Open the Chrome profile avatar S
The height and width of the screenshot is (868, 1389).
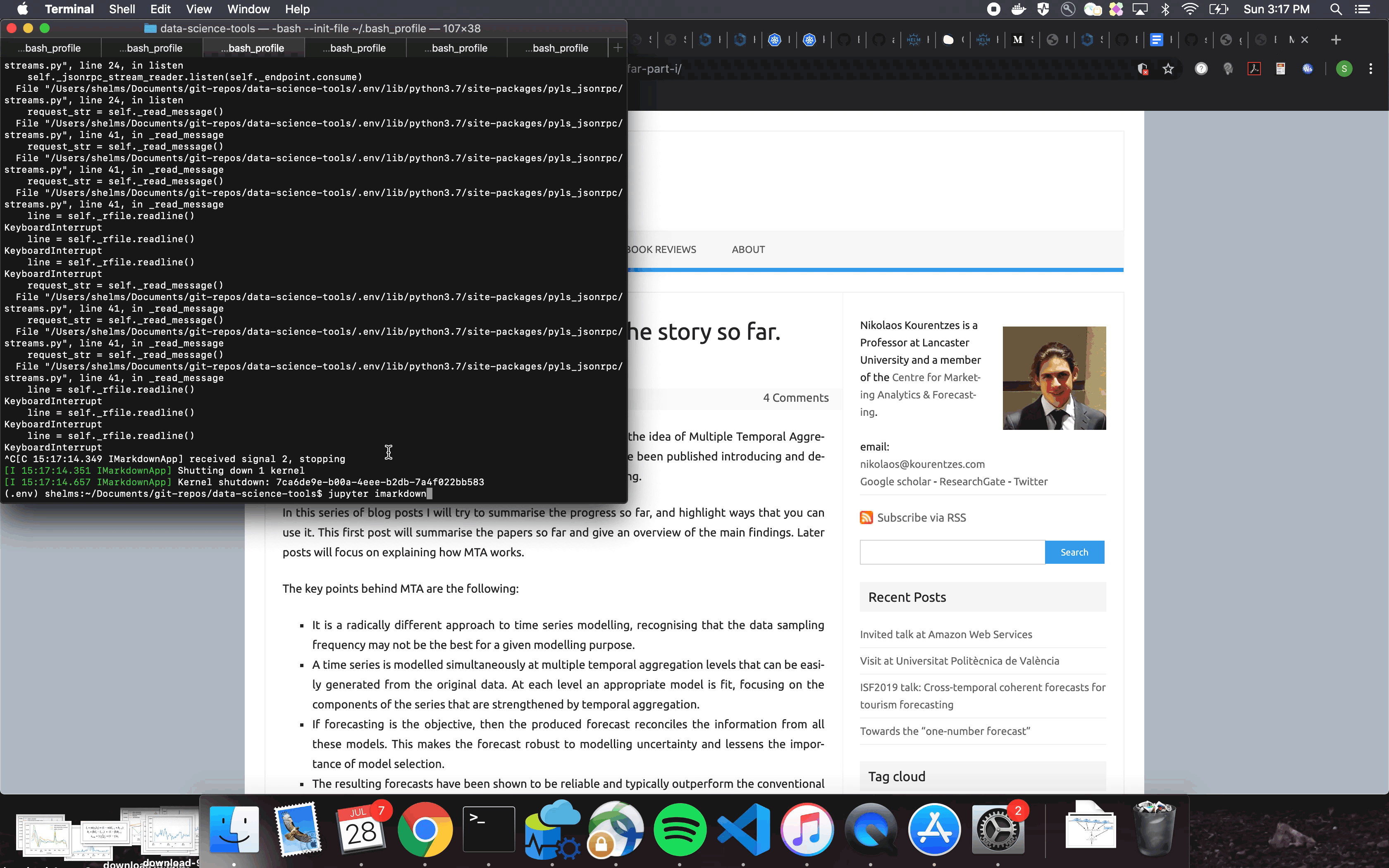coord(1344,69)
